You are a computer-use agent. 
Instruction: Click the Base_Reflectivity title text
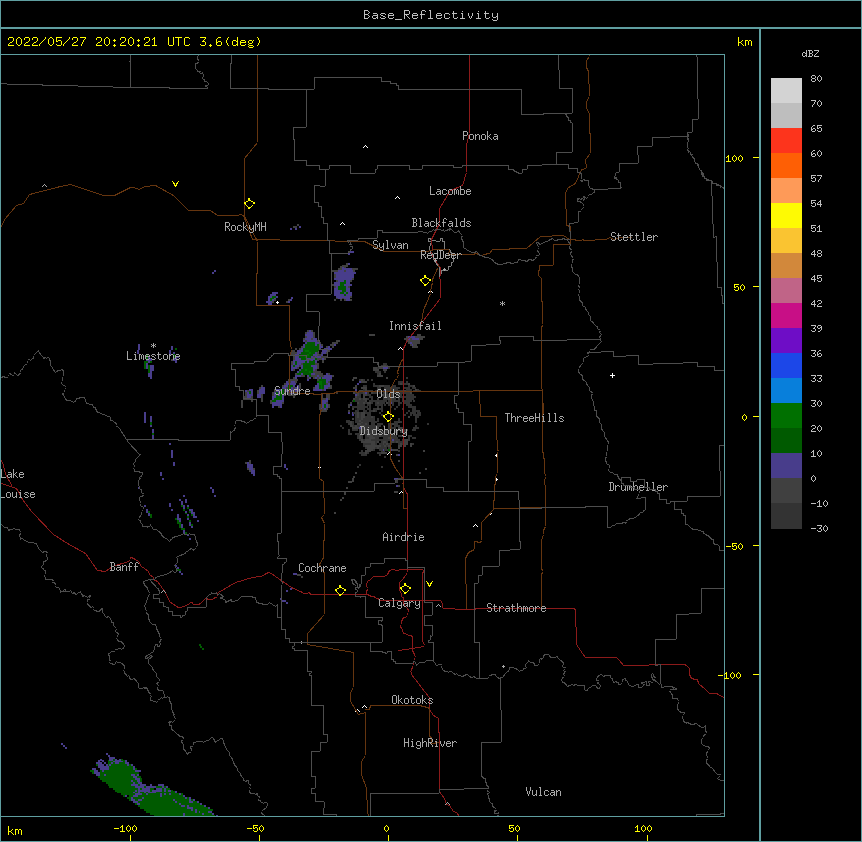tap(431, 15)
